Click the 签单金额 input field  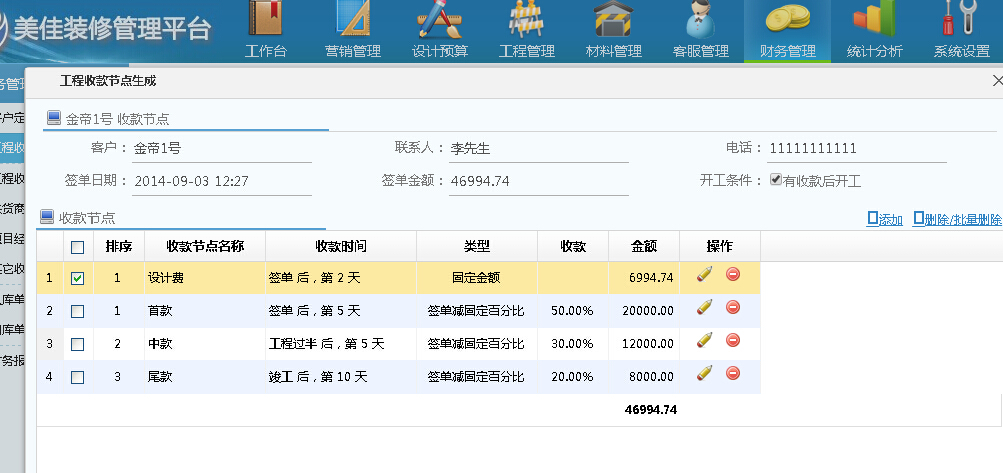click(537, 181)
